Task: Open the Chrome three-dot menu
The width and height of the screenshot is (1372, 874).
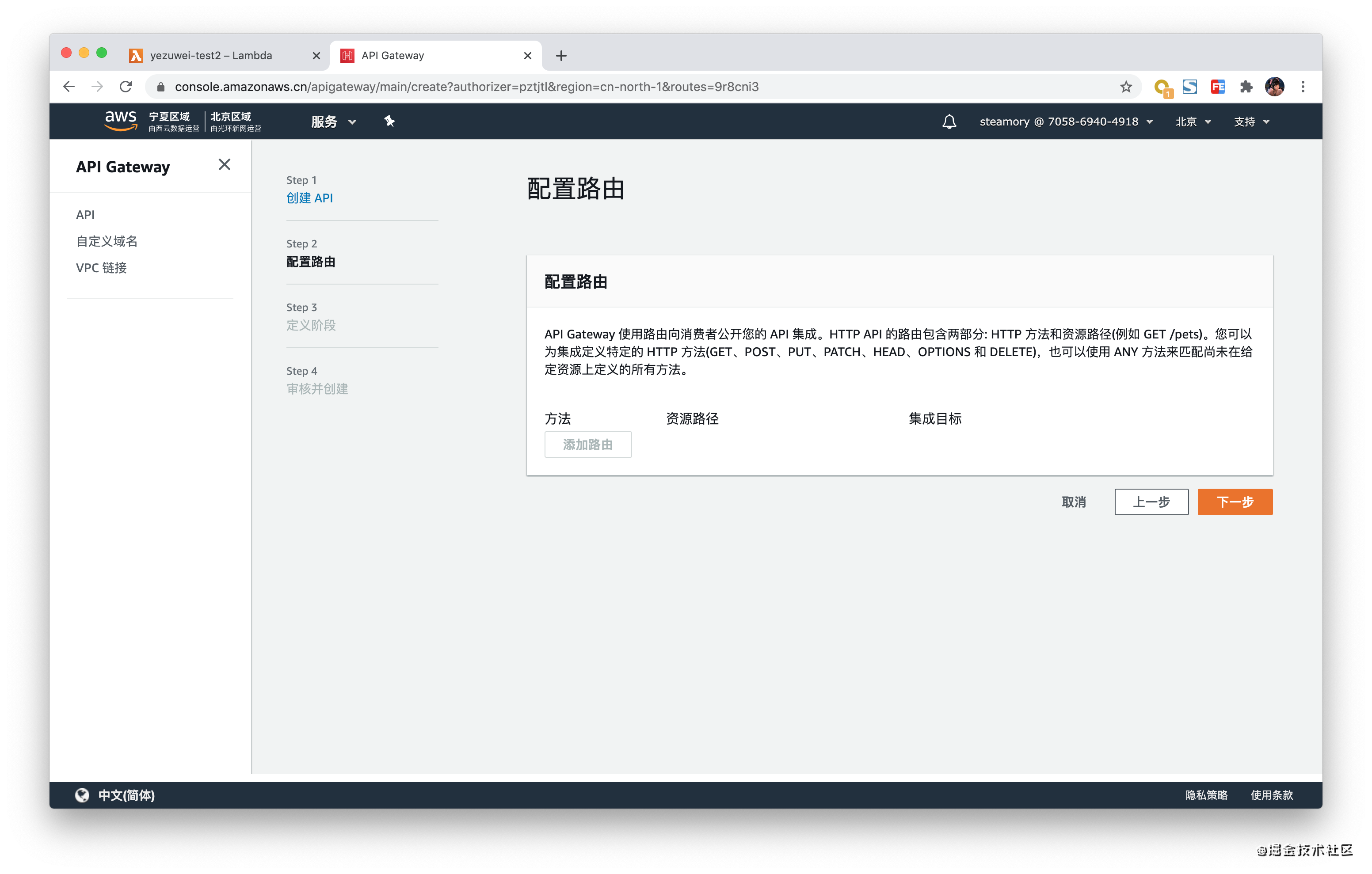Action: tap(1303, 87)
